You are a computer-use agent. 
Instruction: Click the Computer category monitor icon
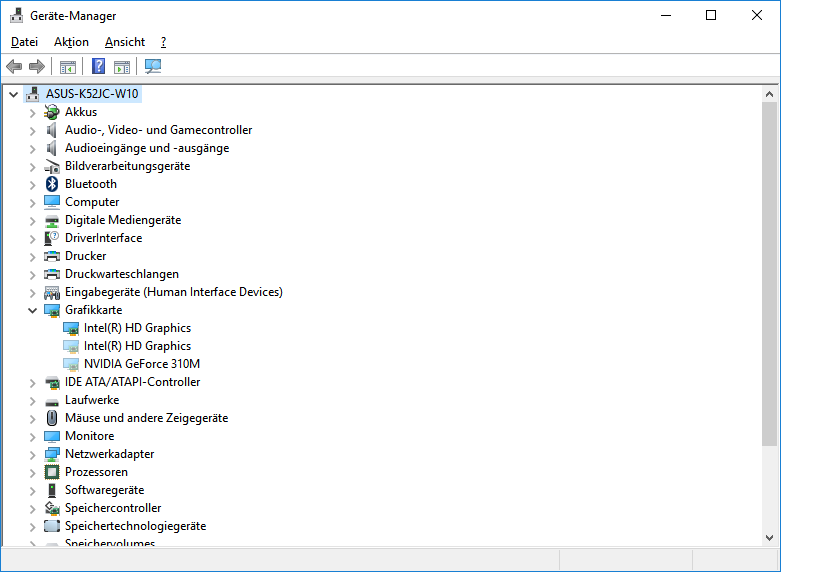[x=52, y=202]
